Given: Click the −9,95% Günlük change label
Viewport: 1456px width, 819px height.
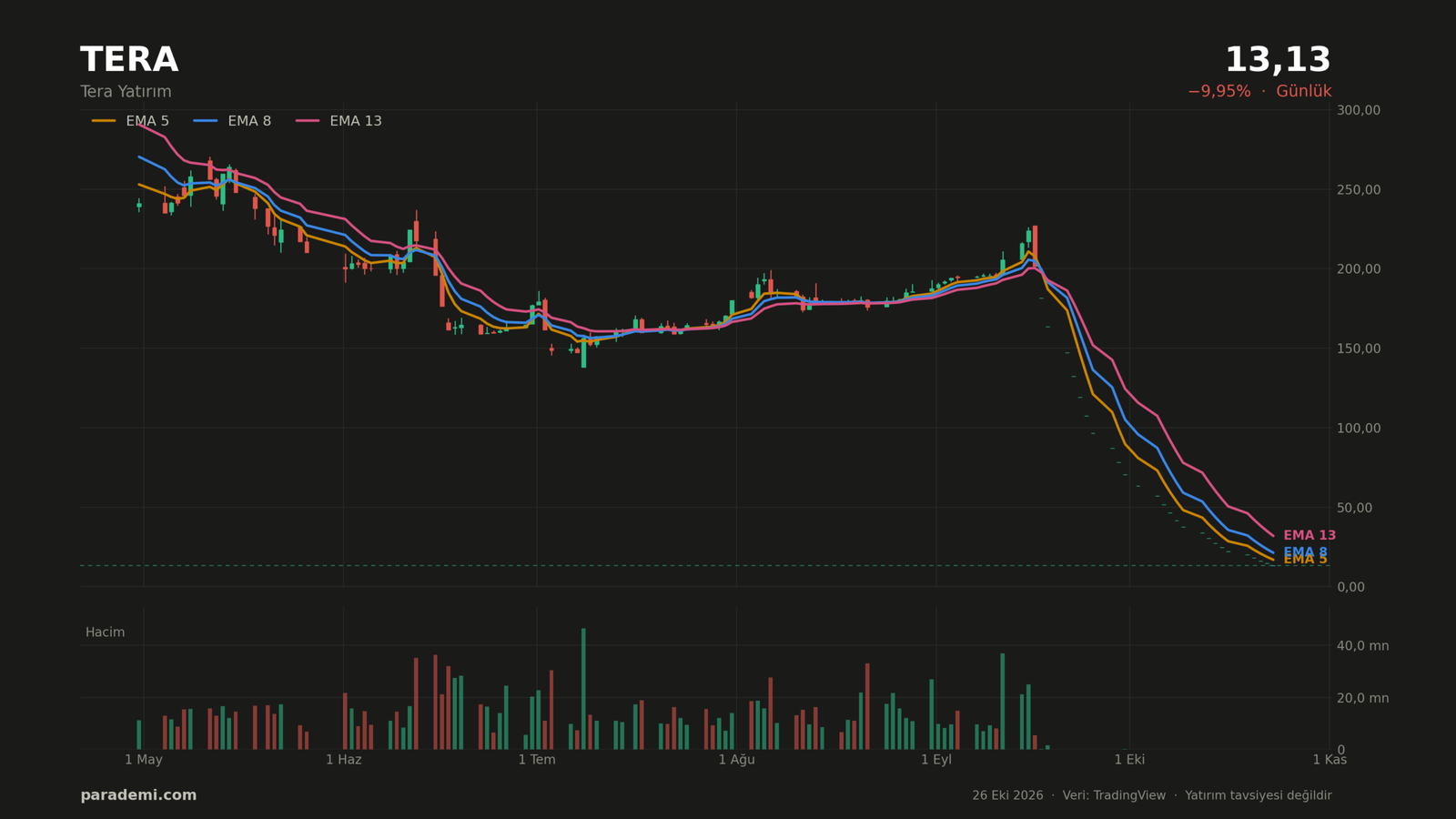Looking at the screenshot, I should [x=1259, y=92].
